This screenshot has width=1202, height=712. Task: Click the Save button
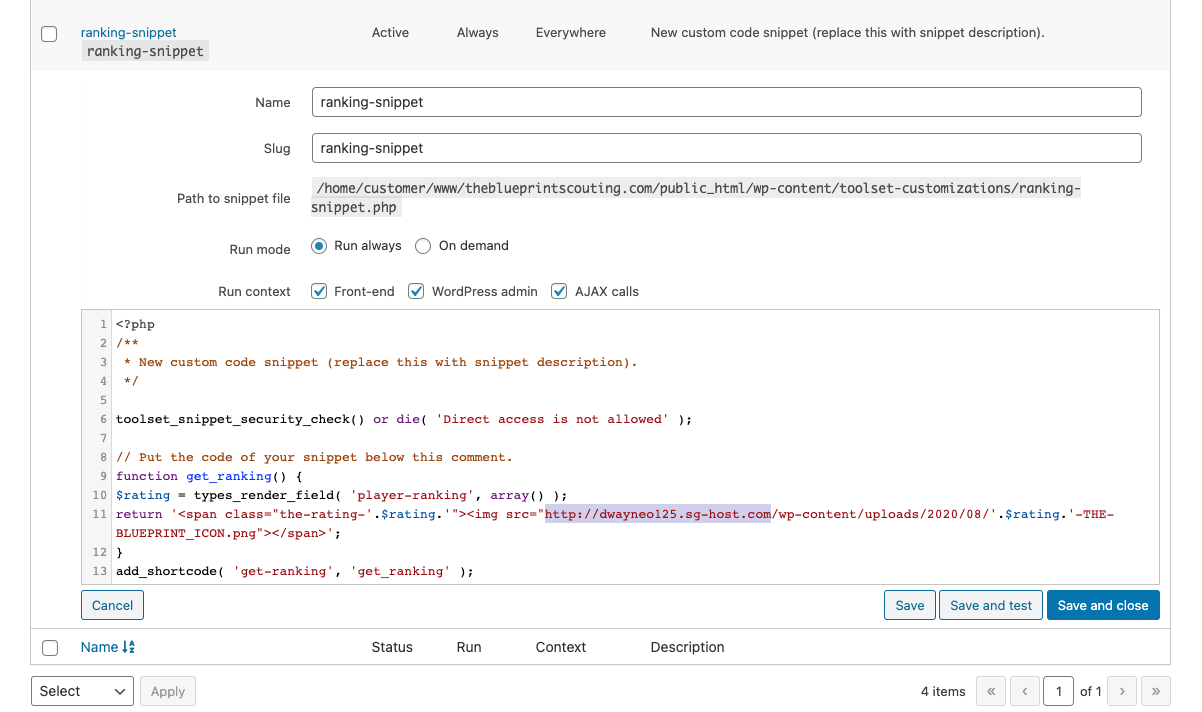(910, 605)
